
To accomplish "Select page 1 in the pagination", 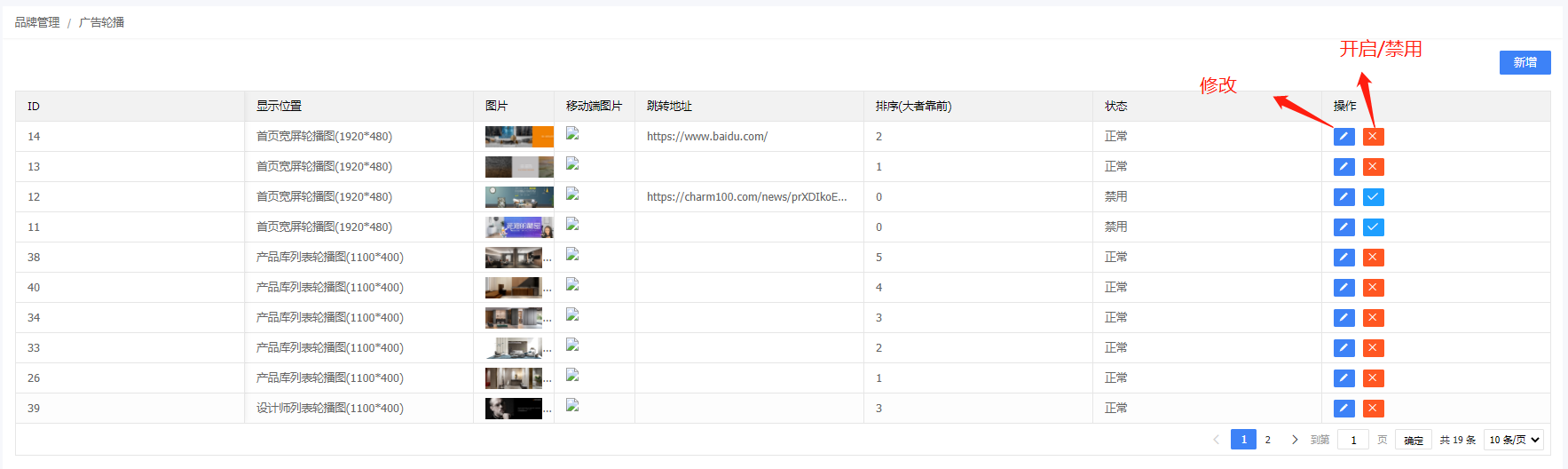I will point(1243,440).
